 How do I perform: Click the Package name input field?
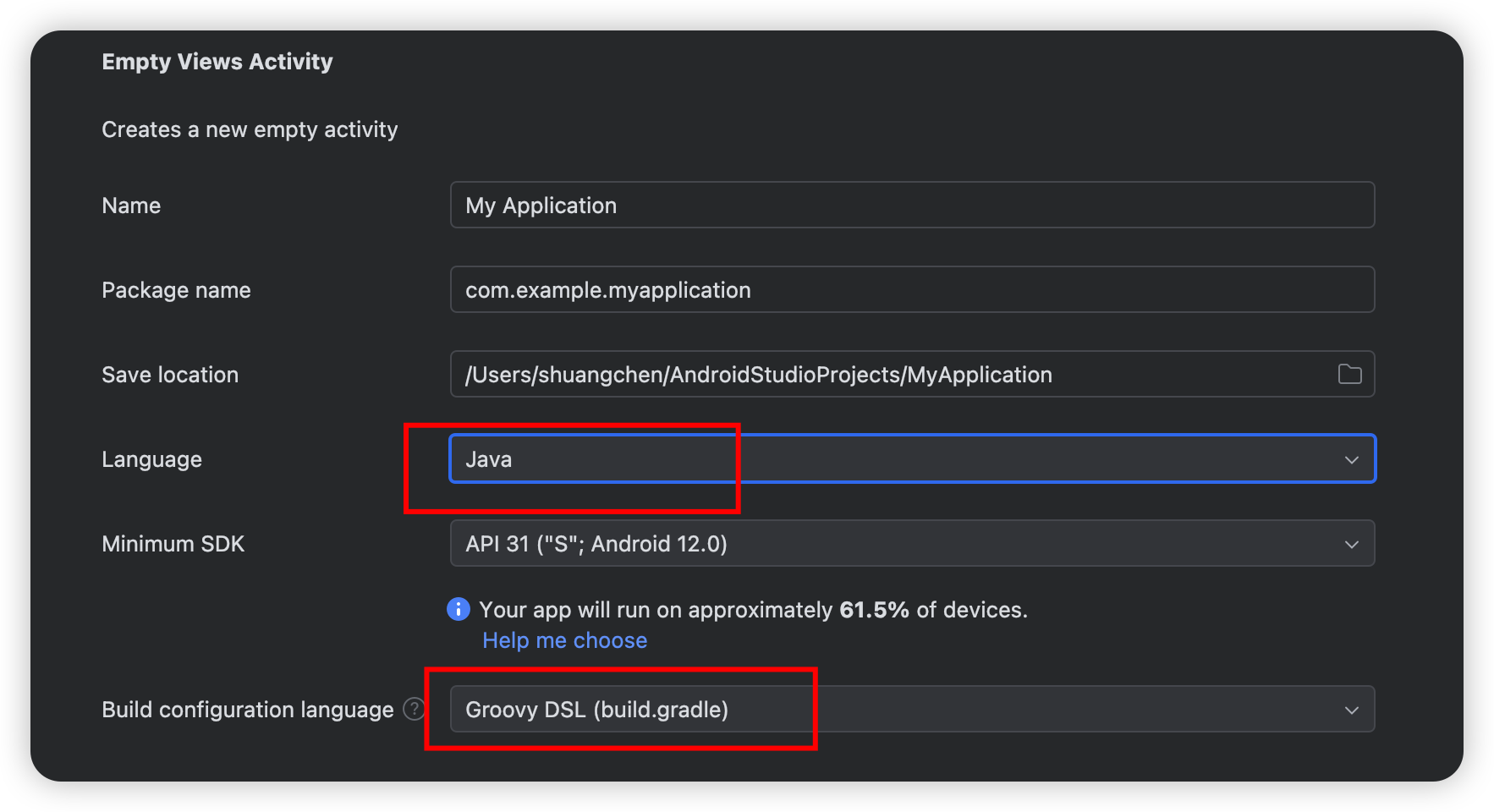[912, 289]
